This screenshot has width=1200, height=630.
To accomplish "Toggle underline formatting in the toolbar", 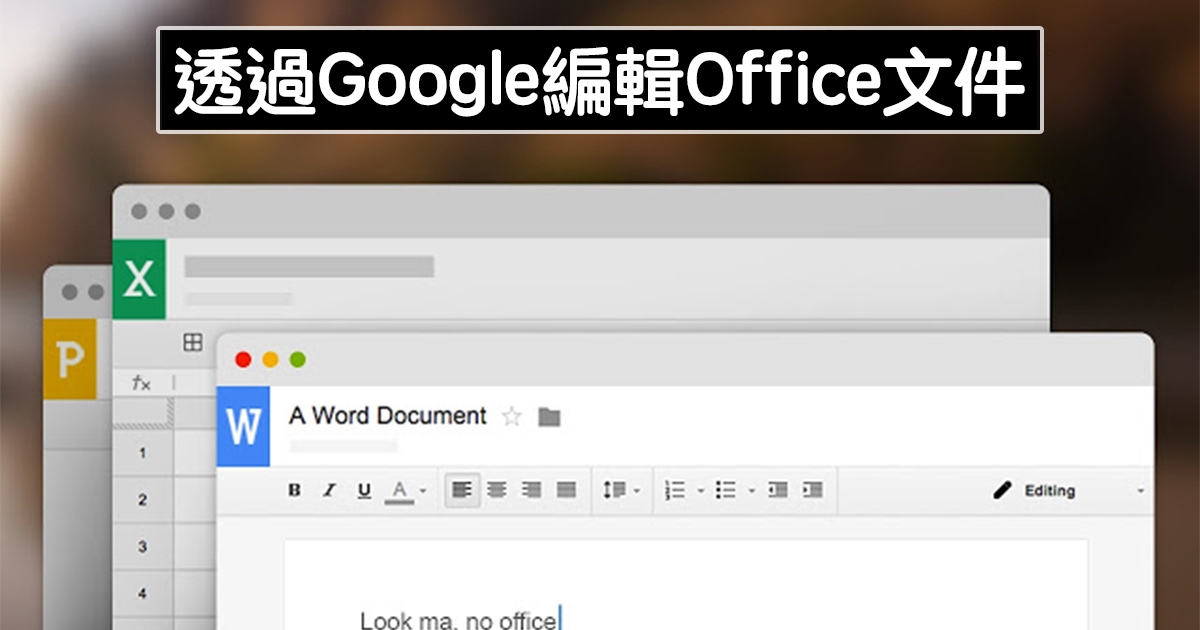I will pos(364,490).
